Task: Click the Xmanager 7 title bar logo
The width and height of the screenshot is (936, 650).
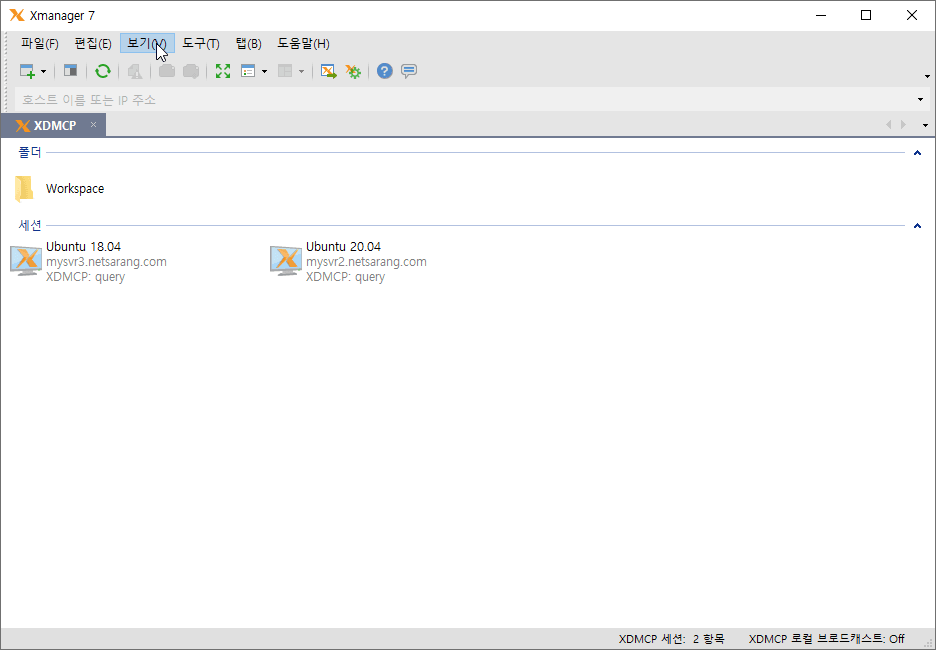Action: pos(17,16)
